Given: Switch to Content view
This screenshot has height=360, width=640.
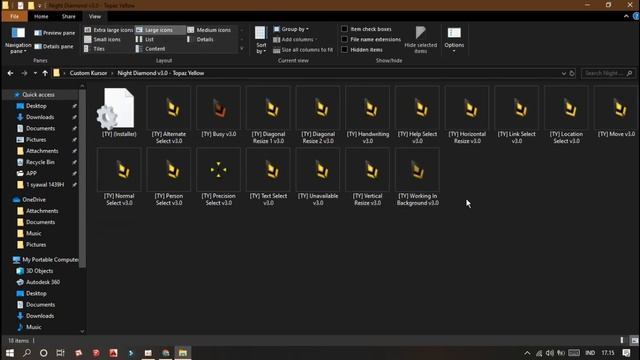Looking at the screenshot, I should click(x=150, y=49).
